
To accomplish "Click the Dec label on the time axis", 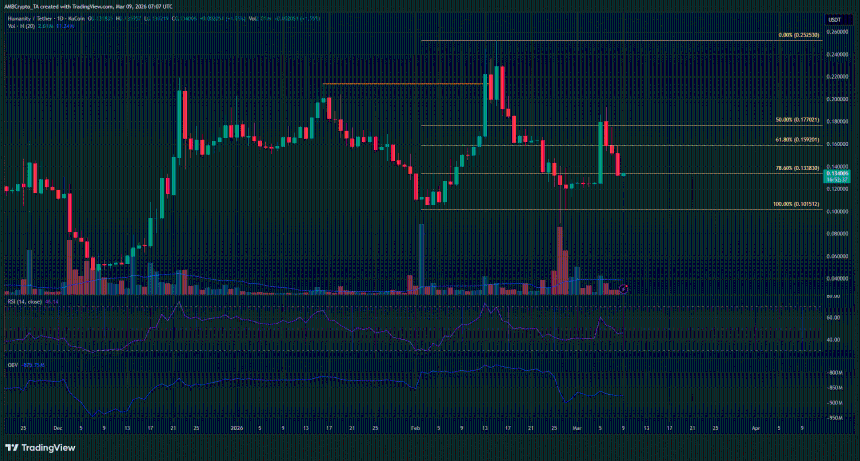I will (x=58, y=428).
